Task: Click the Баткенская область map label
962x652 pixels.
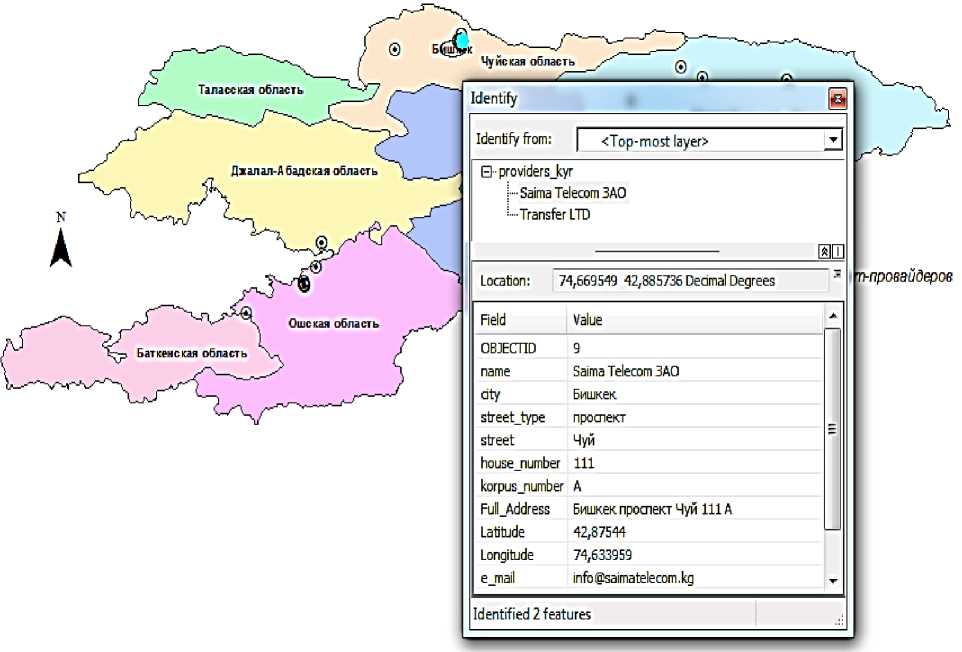Action: pyautogui.click(x=192, y=353)
